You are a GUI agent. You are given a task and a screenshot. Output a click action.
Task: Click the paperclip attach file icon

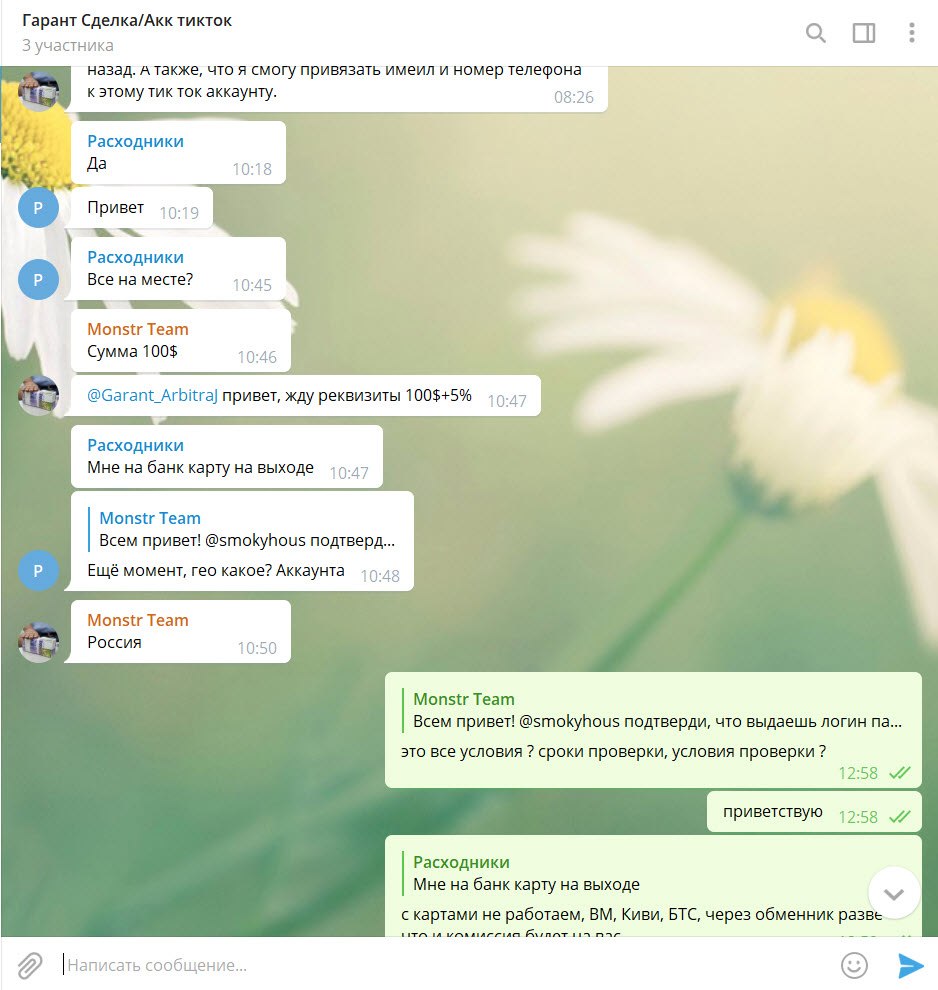coord(29,965)
